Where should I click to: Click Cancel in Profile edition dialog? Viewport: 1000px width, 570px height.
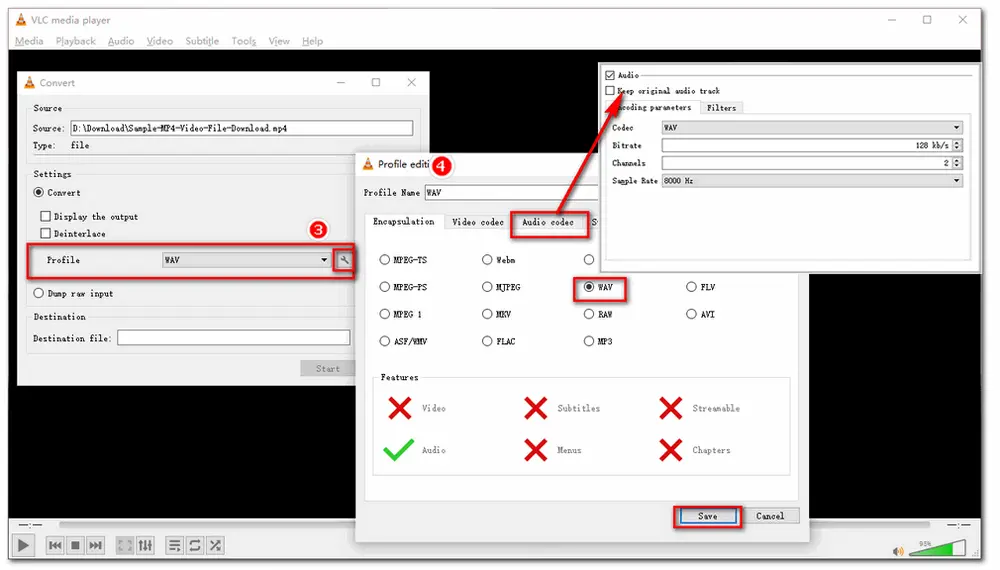[x=770, y=516]
